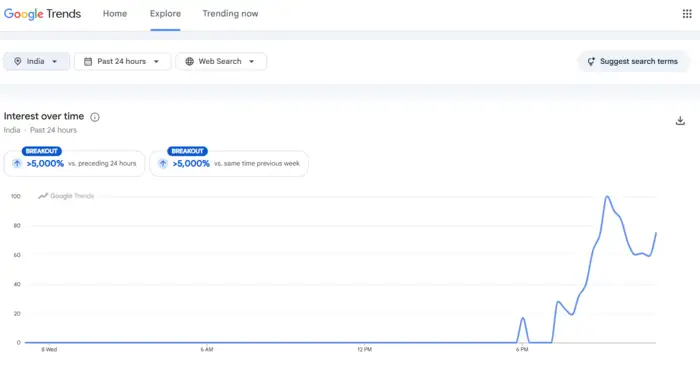Click the chart peak at value 100
Viewport: 700px width, 373px height.
tap(607, 196)
